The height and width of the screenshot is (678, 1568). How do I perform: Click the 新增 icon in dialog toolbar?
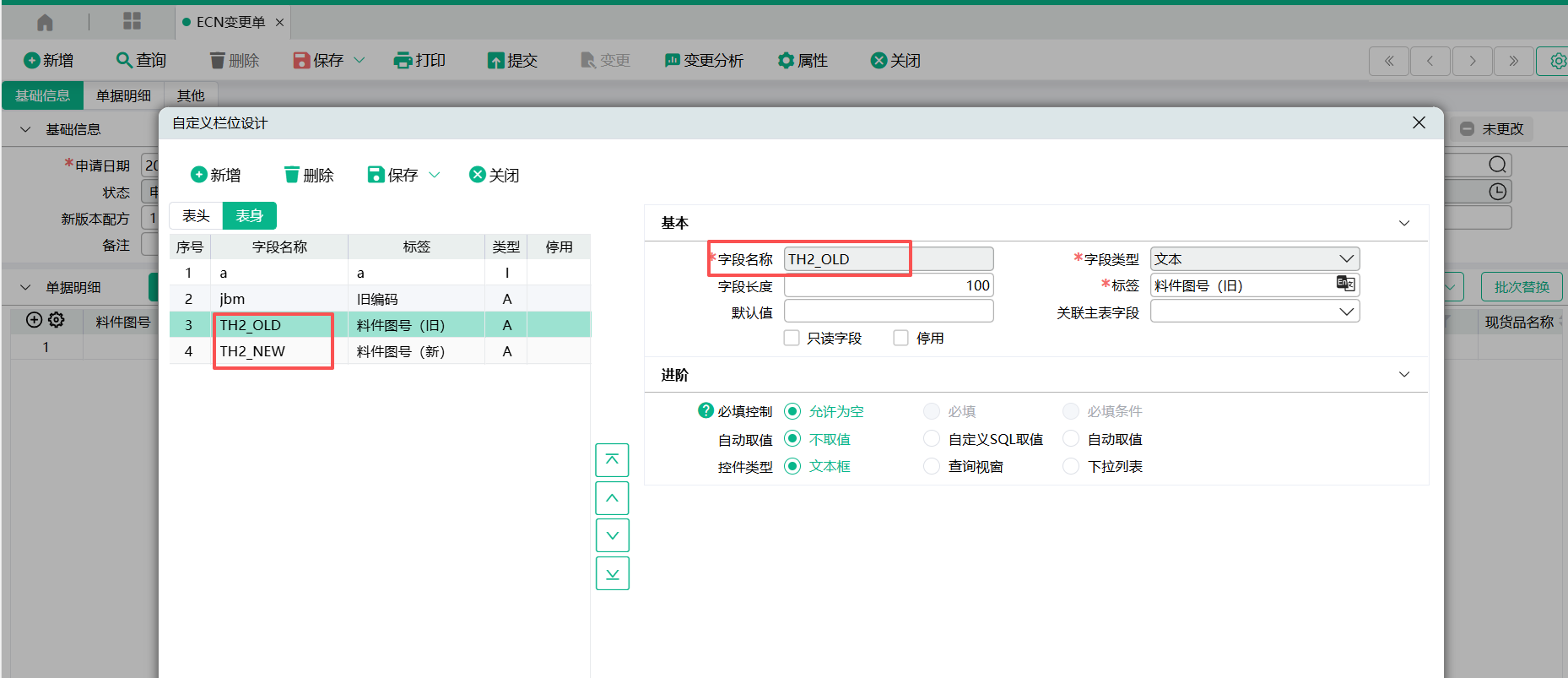point(199,175)
